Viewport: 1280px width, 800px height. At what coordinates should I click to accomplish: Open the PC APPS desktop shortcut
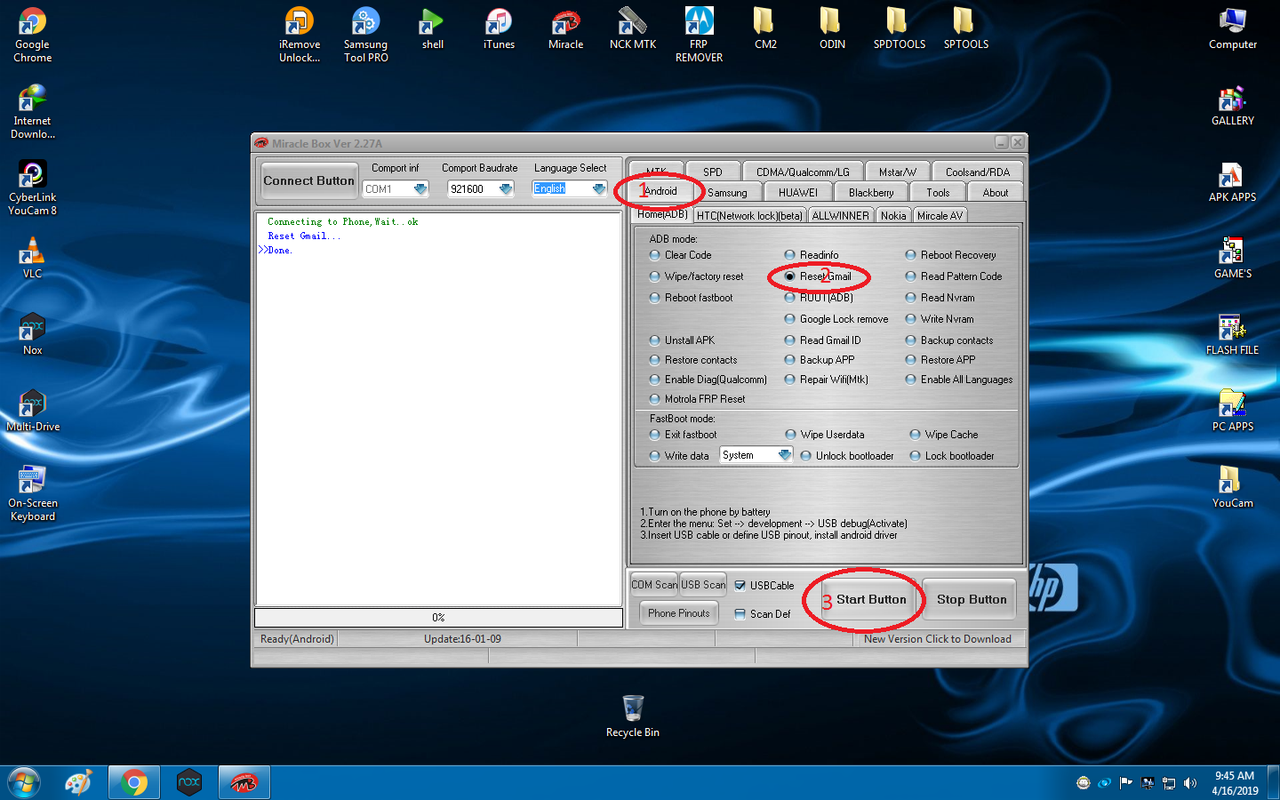1232,412
